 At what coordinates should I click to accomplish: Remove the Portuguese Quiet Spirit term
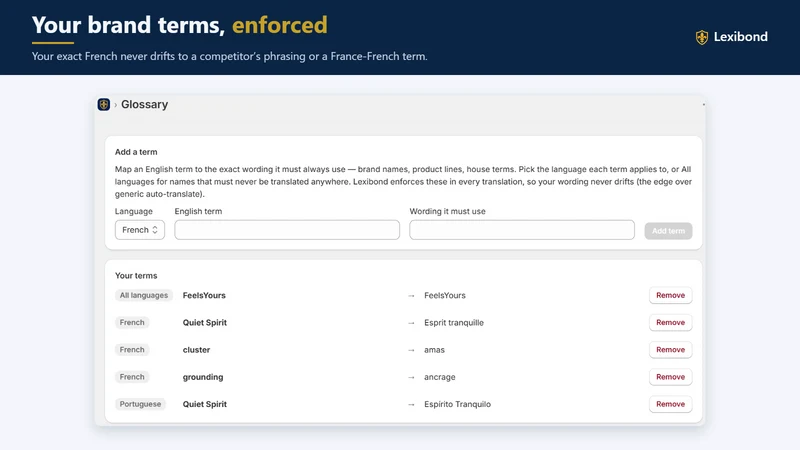pos(670,404)
